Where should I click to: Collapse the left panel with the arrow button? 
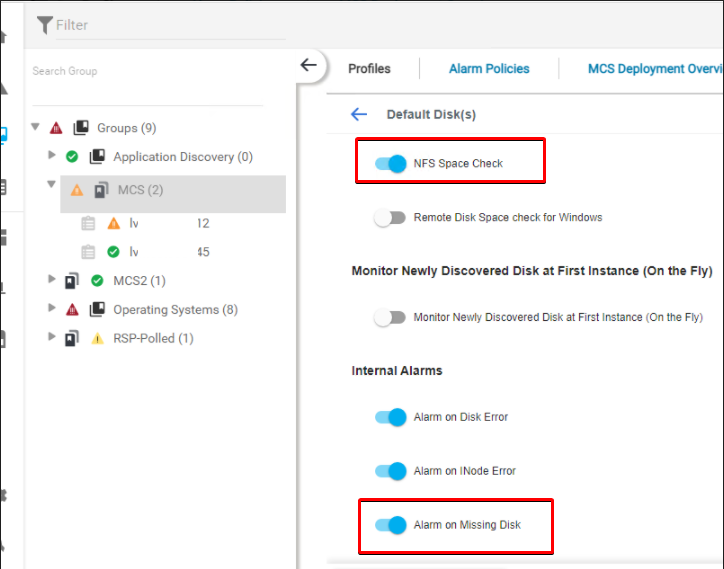308,66
